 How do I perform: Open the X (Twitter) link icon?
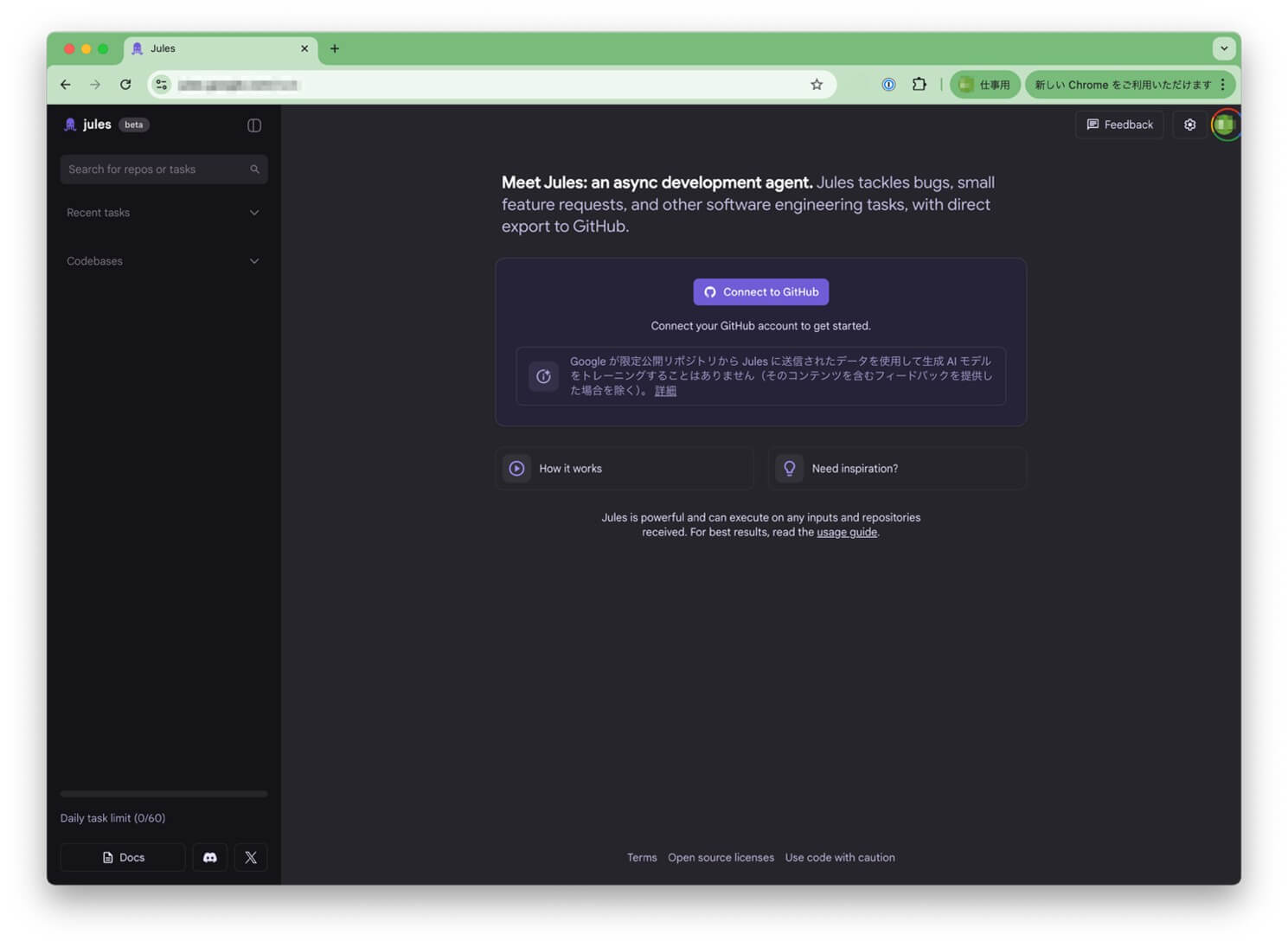pos(251,857)
